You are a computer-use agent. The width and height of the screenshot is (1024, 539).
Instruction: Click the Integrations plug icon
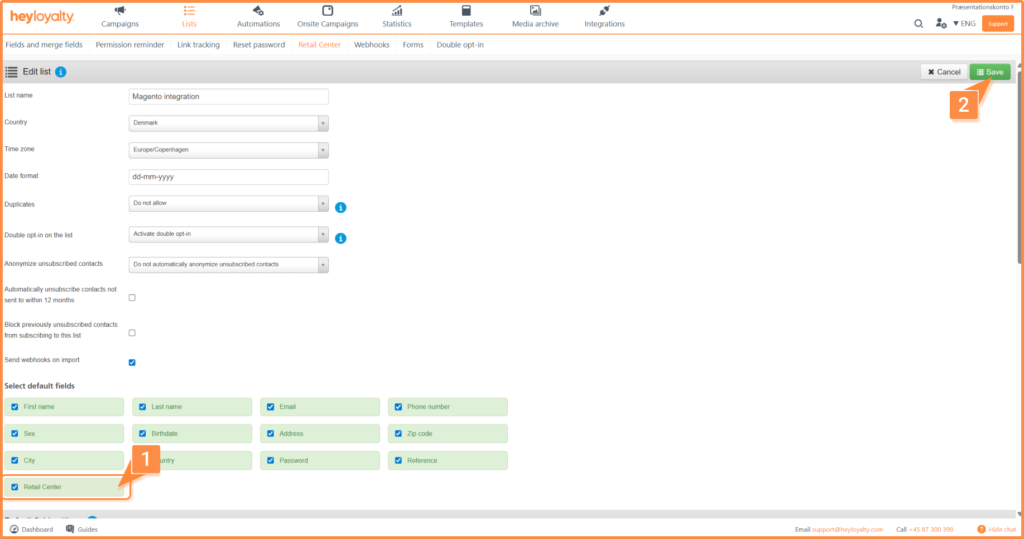[604, 10]
